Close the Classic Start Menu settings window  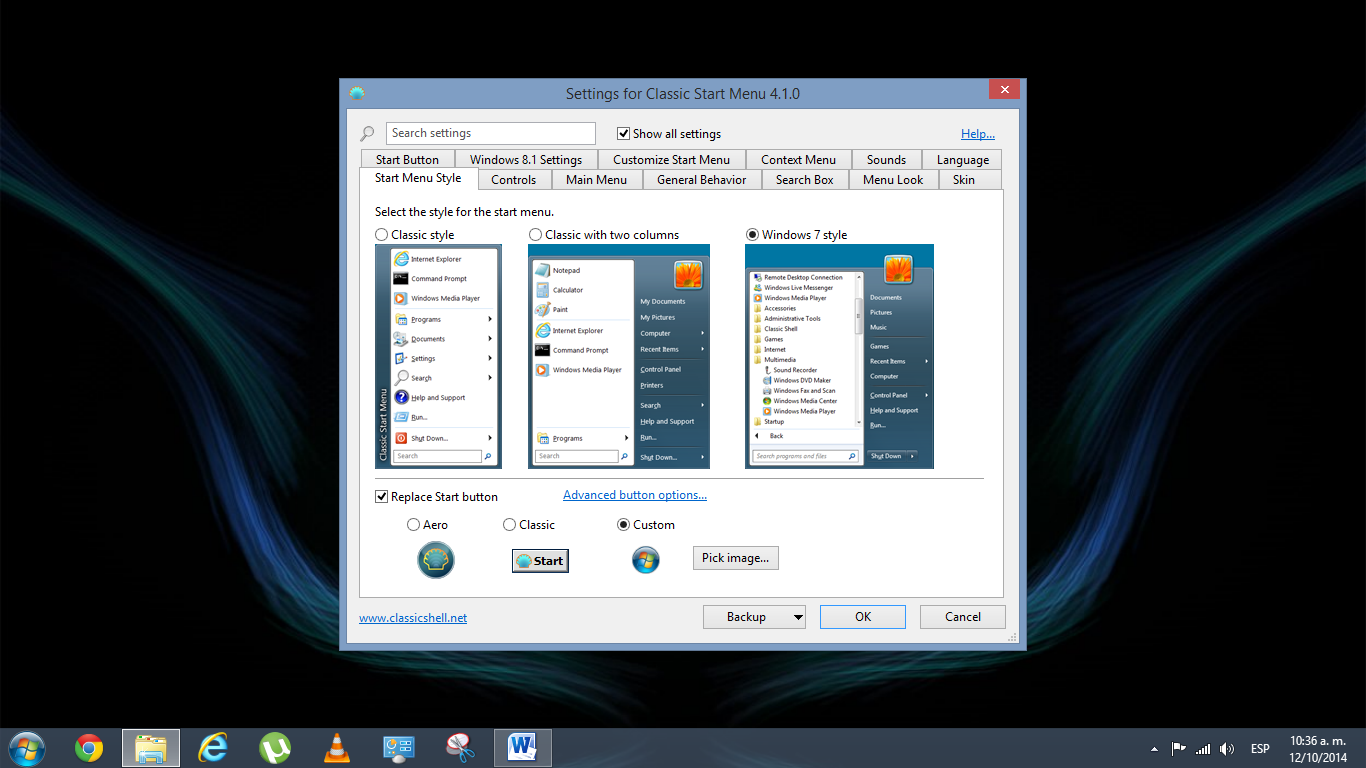pos(1004,90)
